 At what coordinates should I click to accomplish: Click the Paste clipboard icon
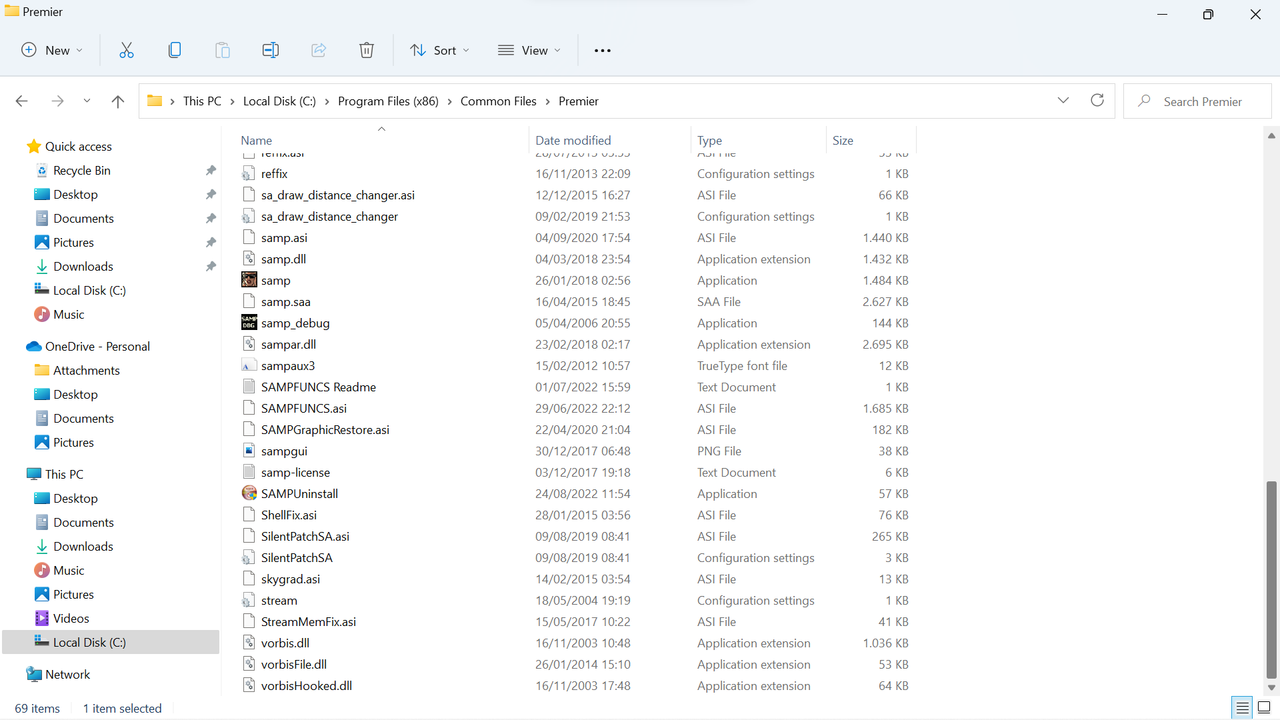point(222,50)
